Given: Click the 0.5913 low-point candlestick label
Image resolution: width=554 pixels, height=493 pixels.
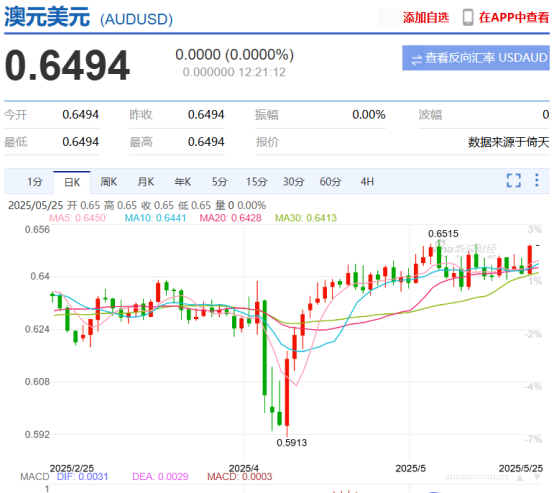Looking at the screenshot, I should tap(291, 443).
